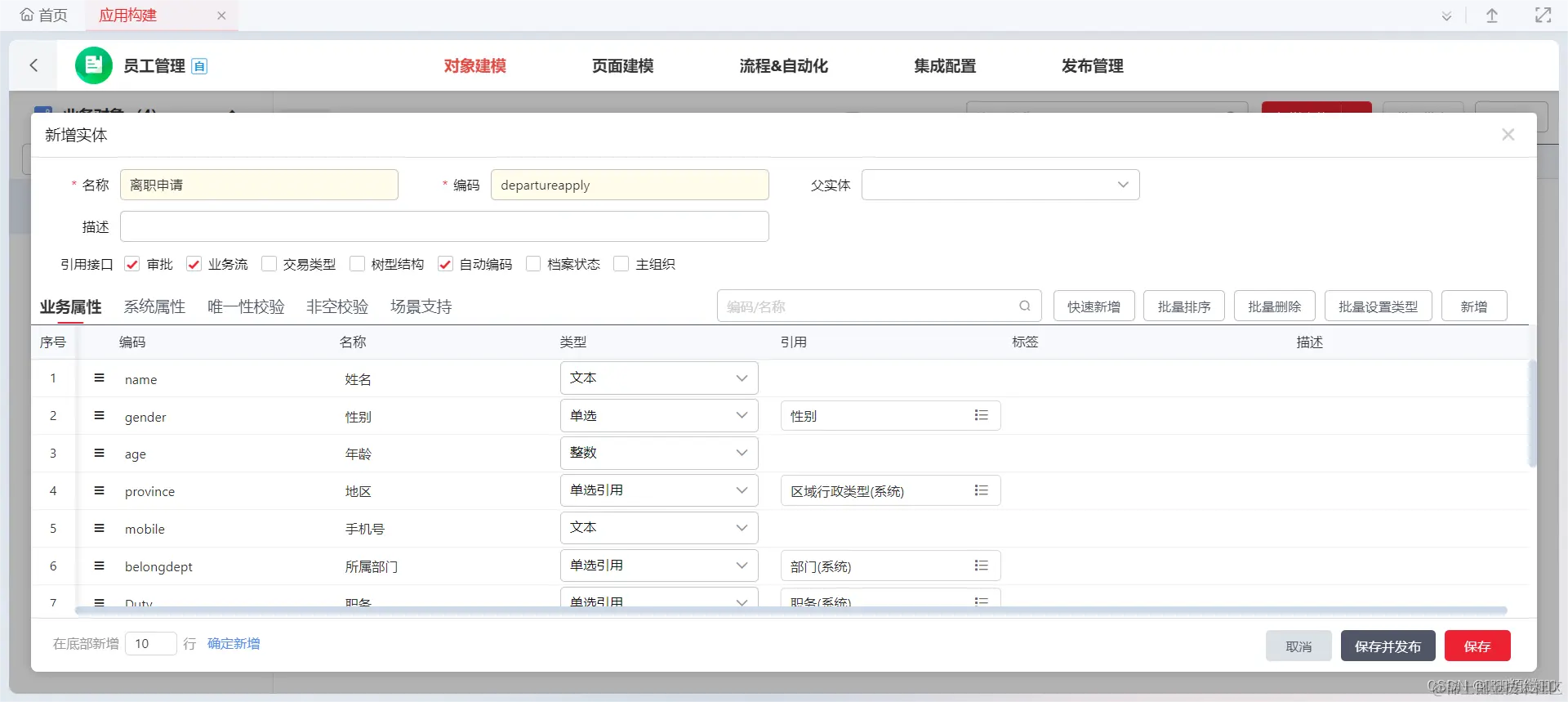The height and width of the screenshot is (702, 1568).
Task: Uncheck the 审批 checkbox
Action: tap(132, 264)
